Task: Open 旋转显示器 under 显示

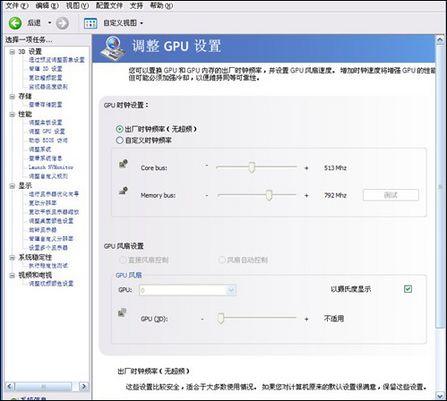Action: pos(43,230)
